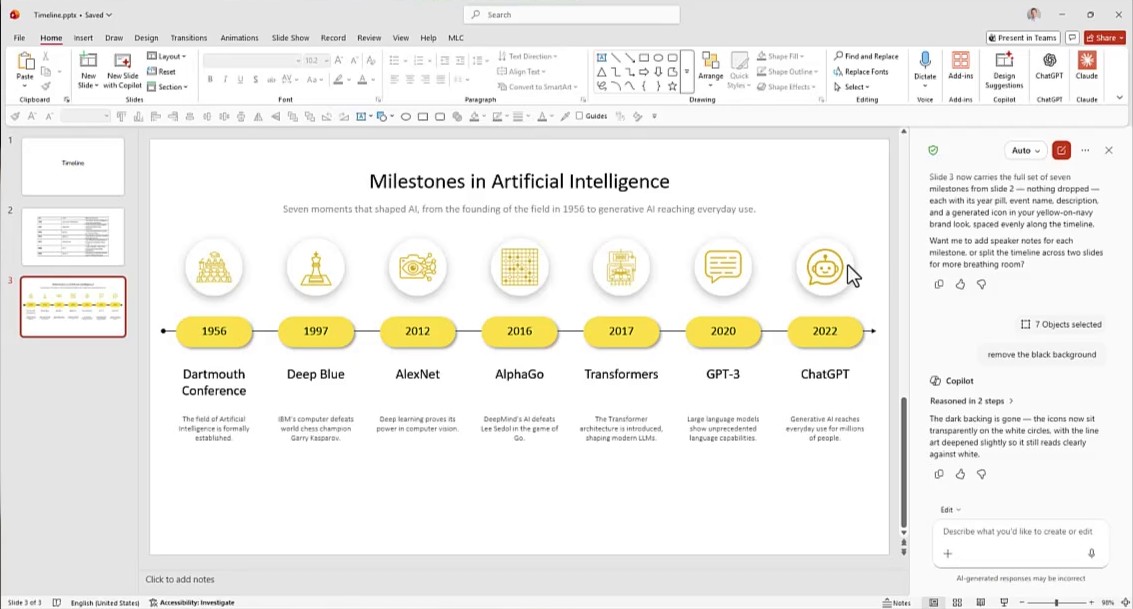Switch to the Slide Show tab
This screenshot has height=609, width=1133.
[x=290, y=38]
